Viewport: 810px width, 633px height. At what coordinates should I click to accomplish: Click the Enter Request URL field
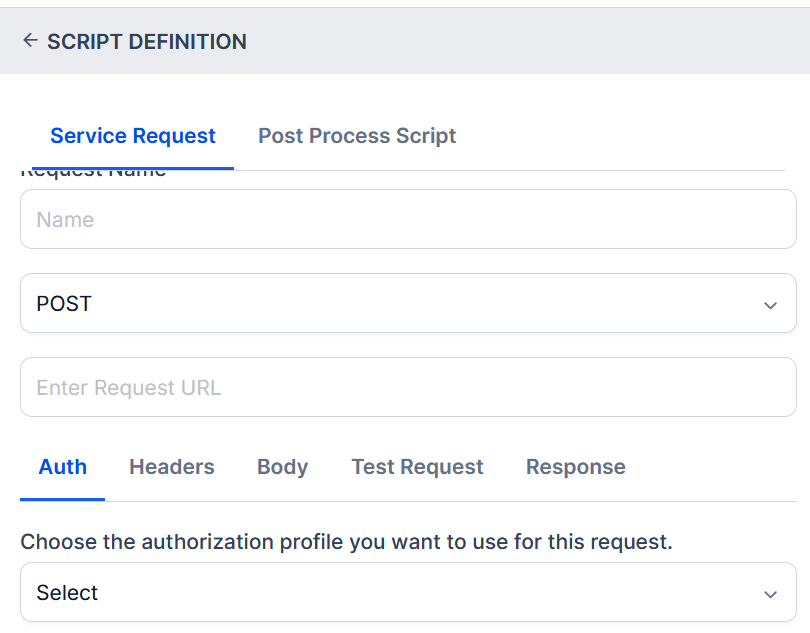[x=408, y=387]
